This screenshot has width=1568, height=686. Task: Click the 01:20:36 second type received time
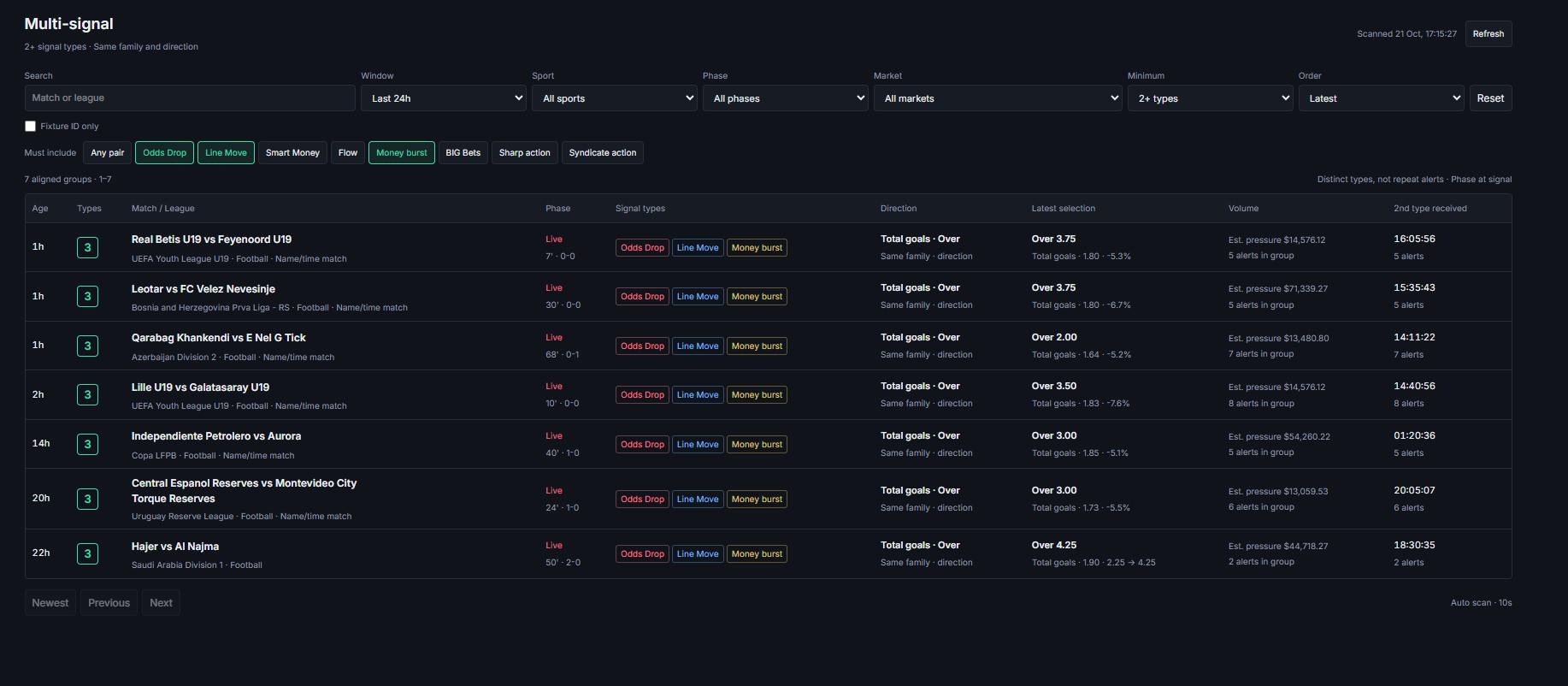(x=1414, y=436)
